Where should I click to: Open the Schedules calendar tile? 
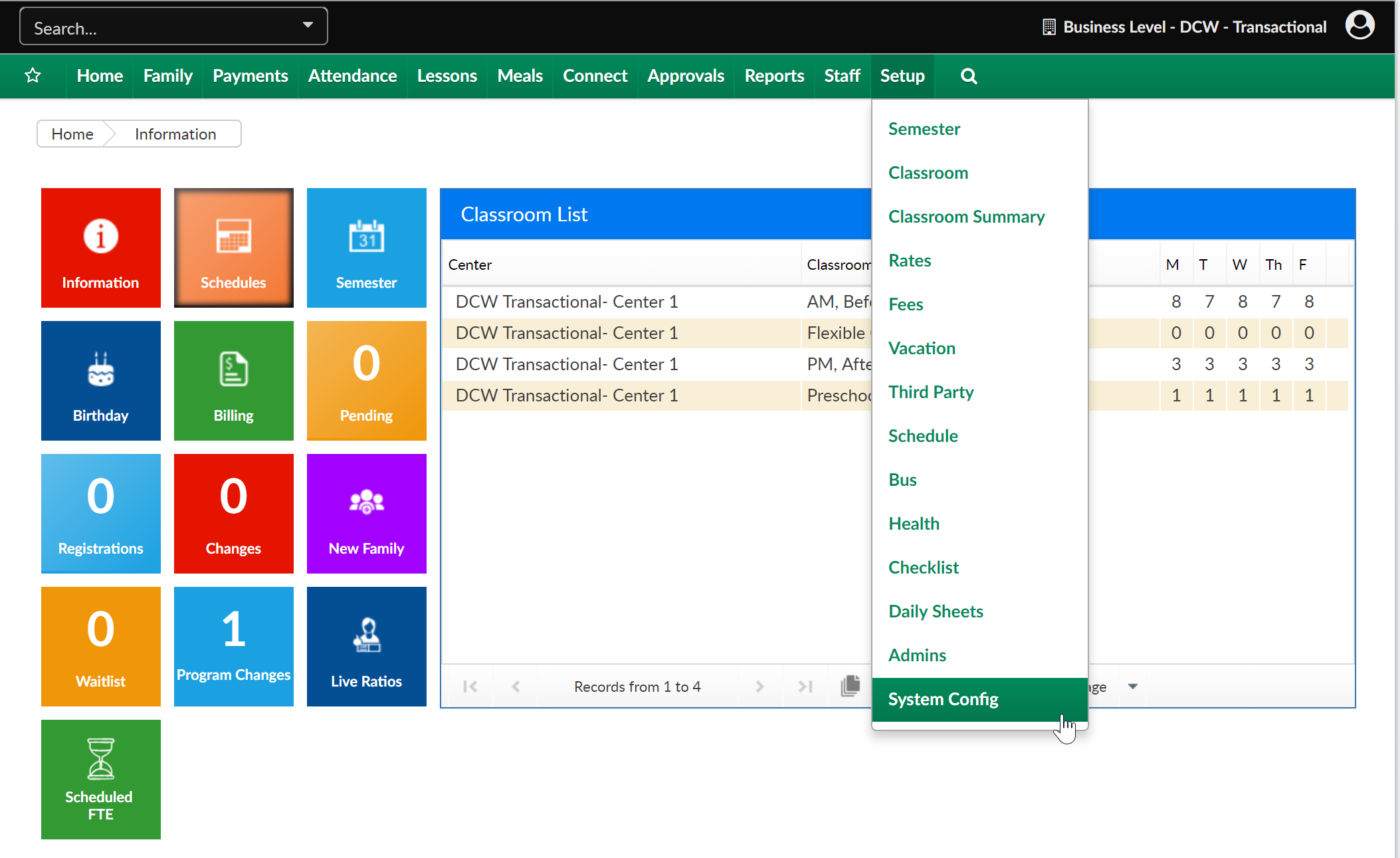click(233, 247)
